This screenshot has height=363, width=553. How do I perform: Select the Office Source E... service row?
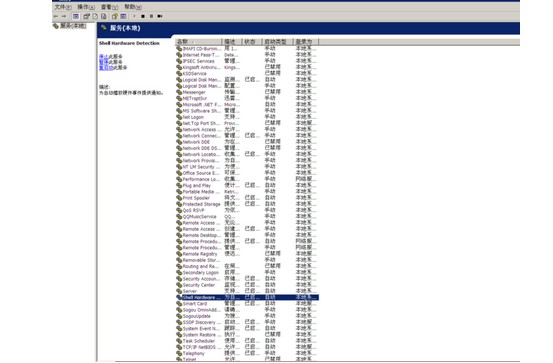(x=247, y=173)
